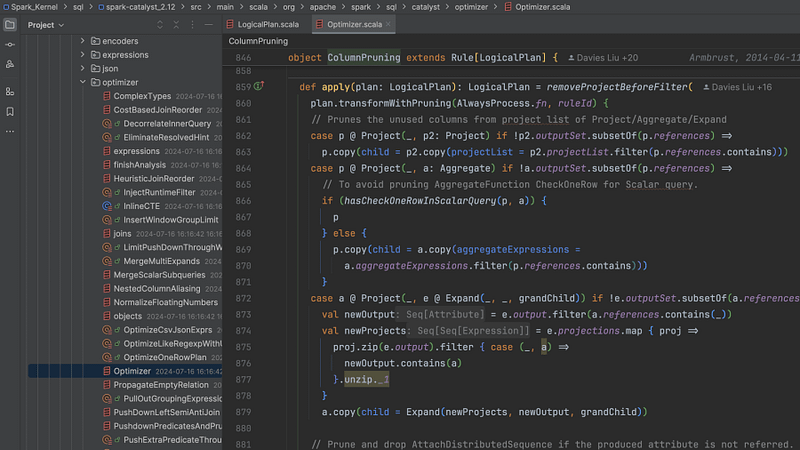Click the highlighted unzip._1 code

tap(366, 379)
